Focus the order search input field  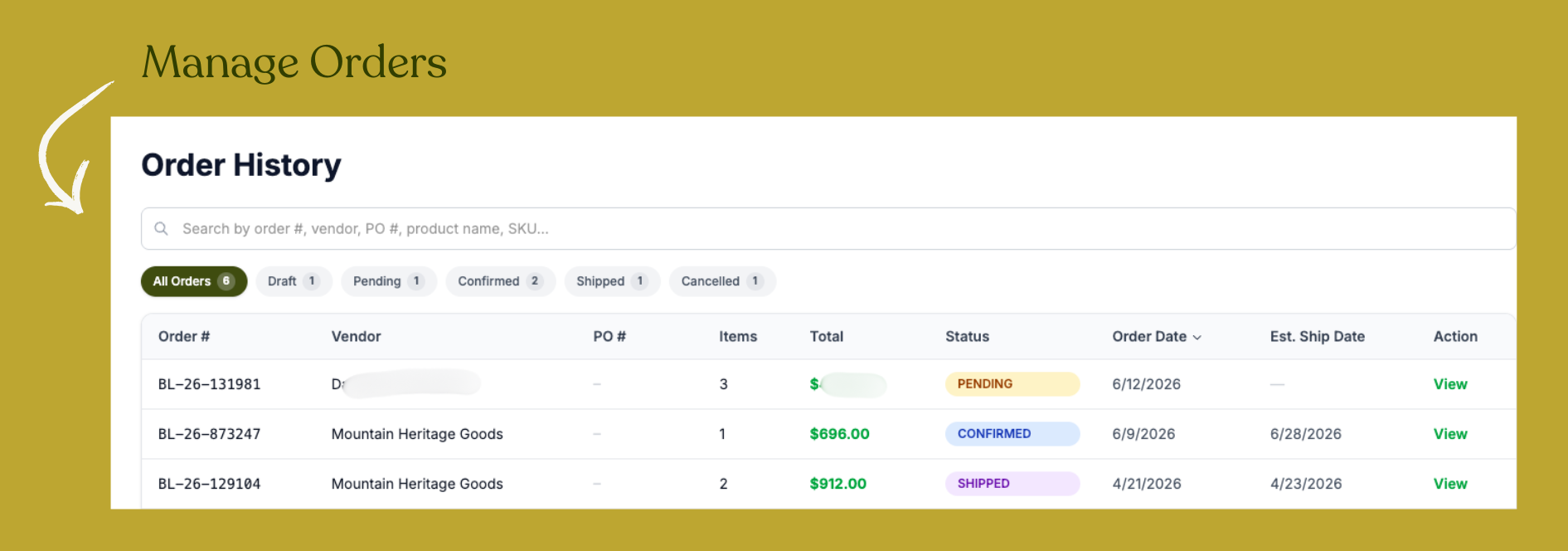tap(828, 228)
